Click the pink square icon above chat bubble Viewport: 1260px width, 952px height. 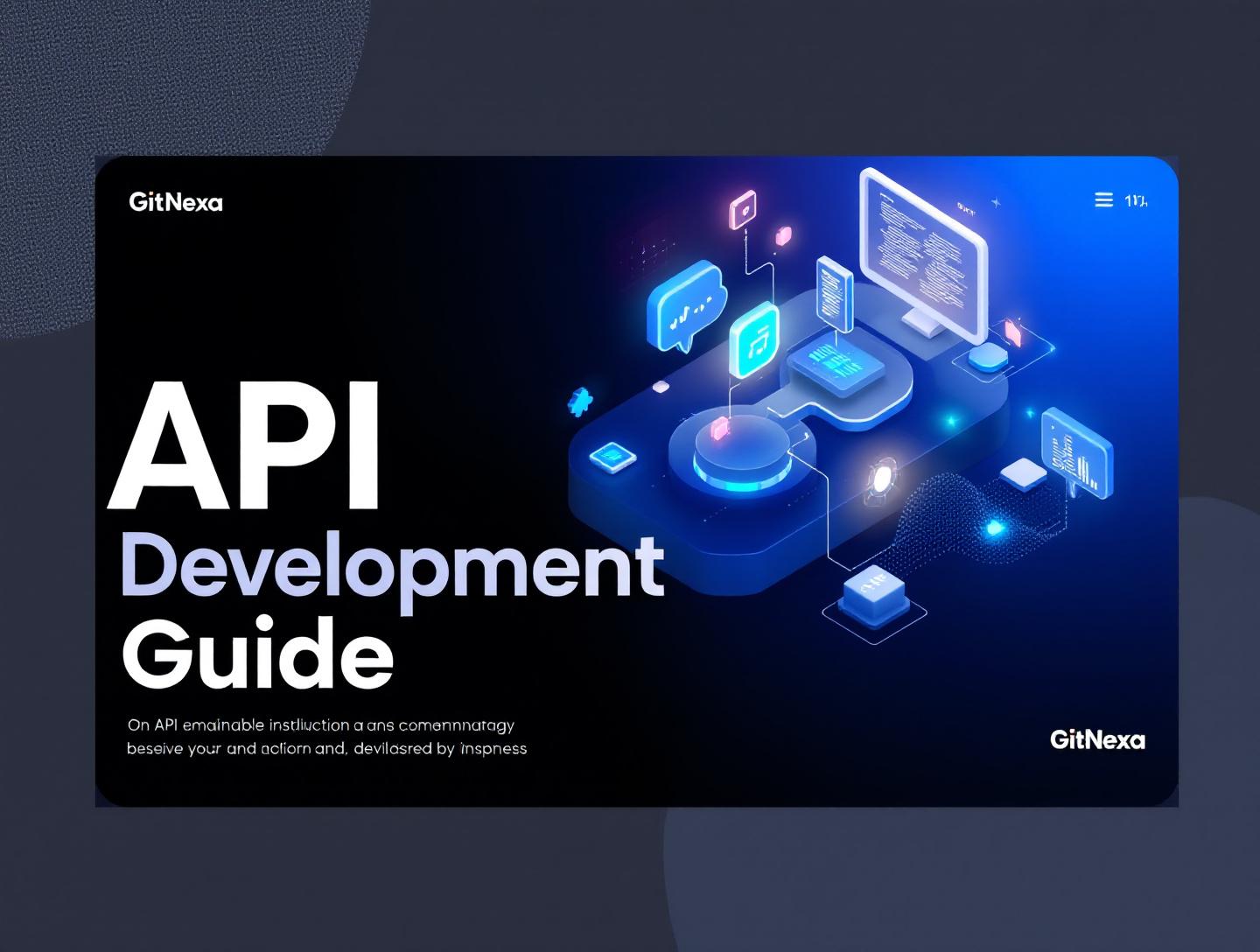pyautogui.click(x=744, y=211)
